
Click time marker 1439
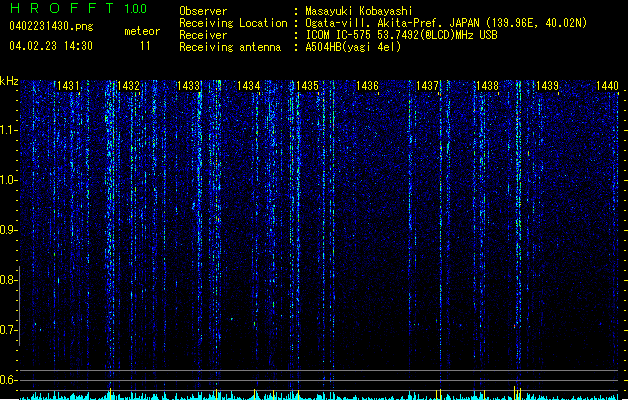coord(547,86)
